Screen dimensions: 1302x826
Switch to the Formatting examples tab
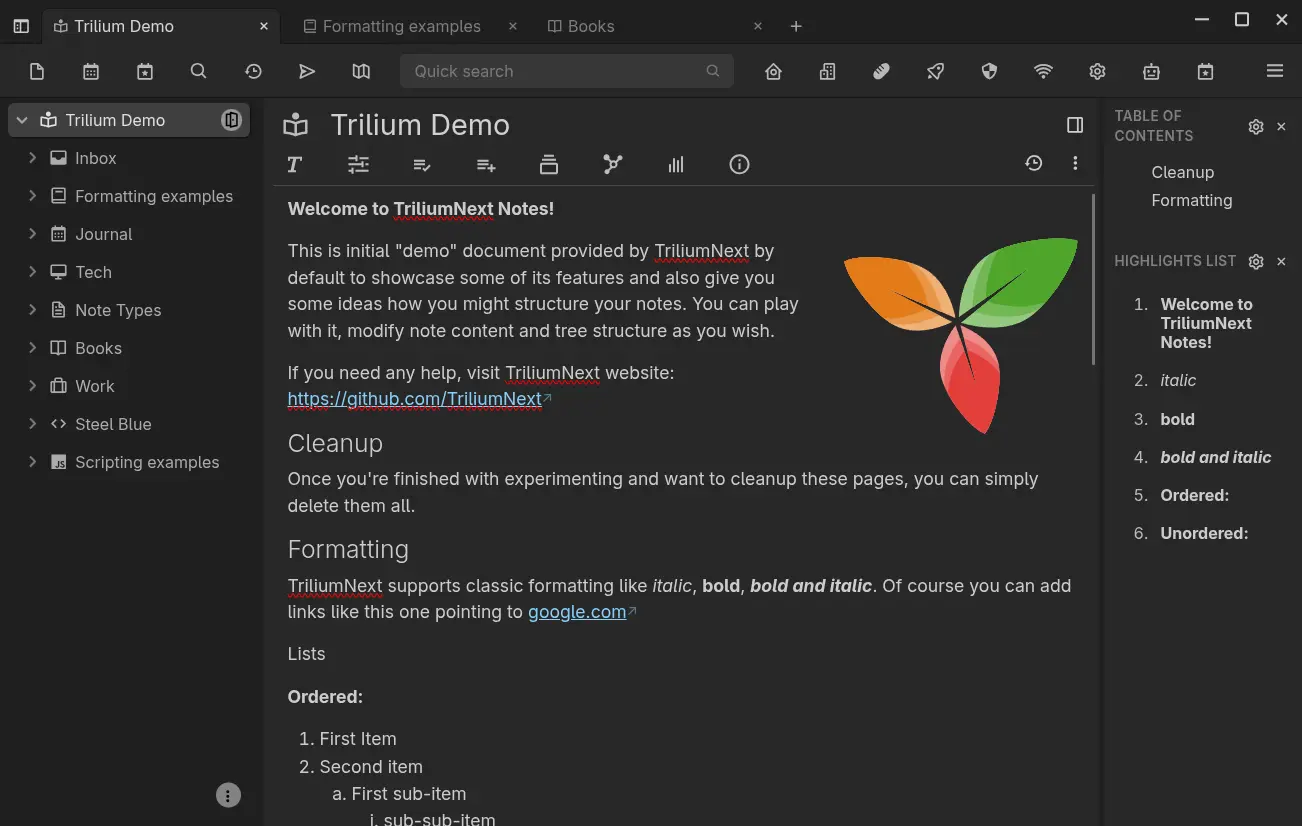[401, 26]
